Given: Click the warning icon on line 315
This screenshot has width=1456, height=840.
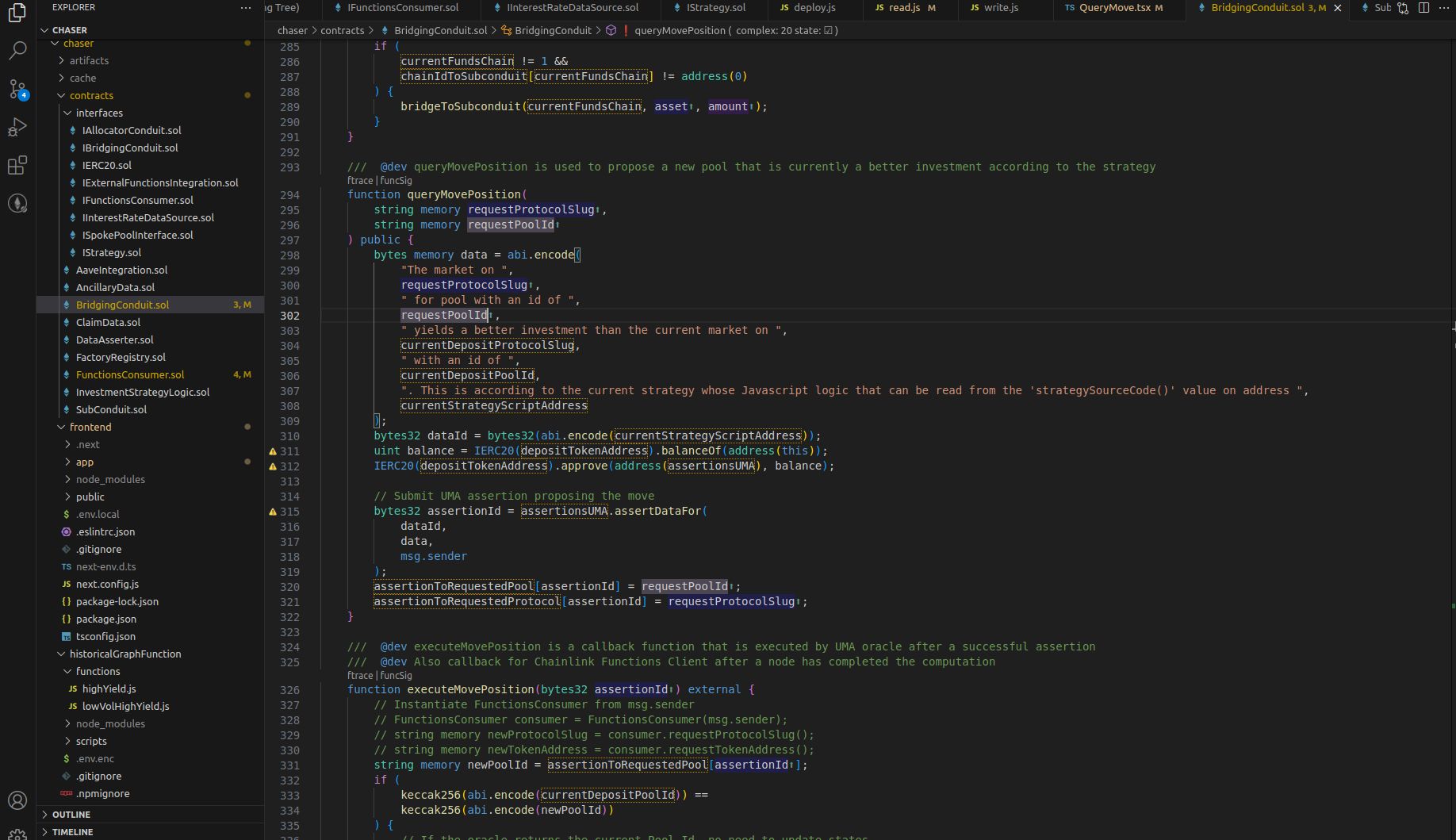Looking at the screenshot, I should [273, 512].
